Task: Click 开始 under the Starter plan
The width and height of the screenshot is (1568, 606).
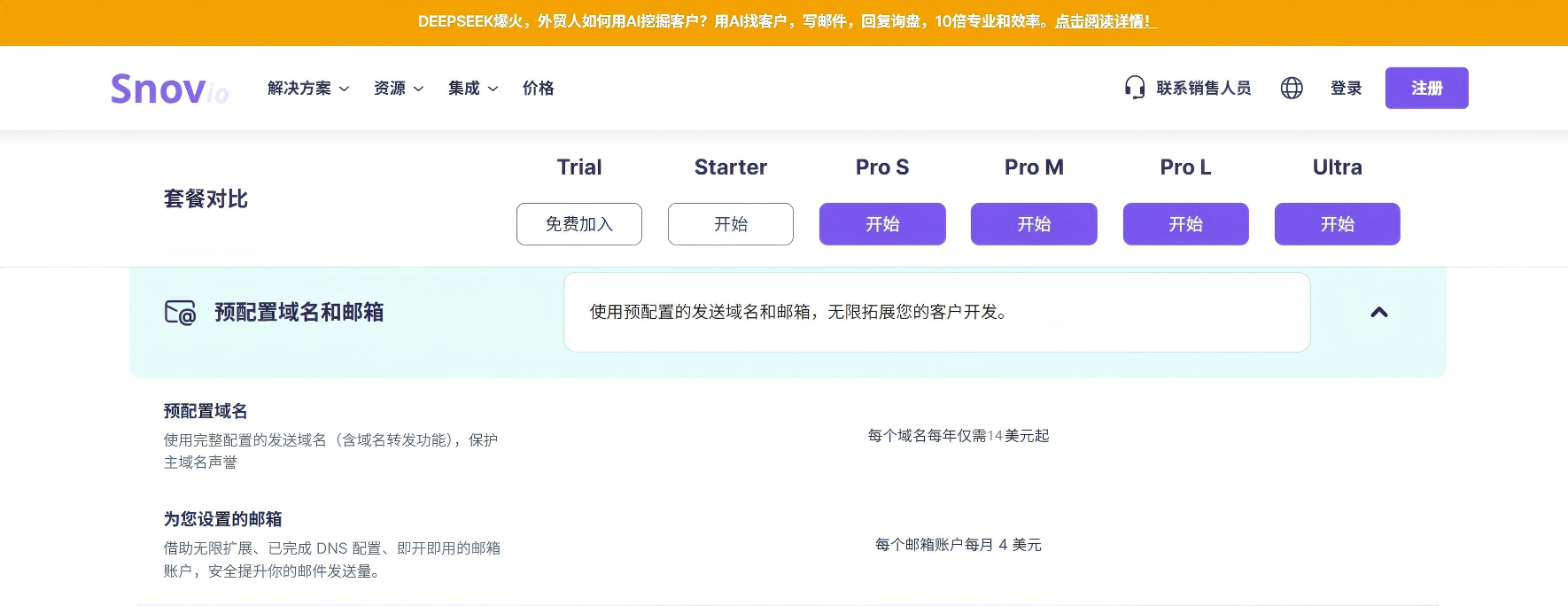Action: coord(731,224)
